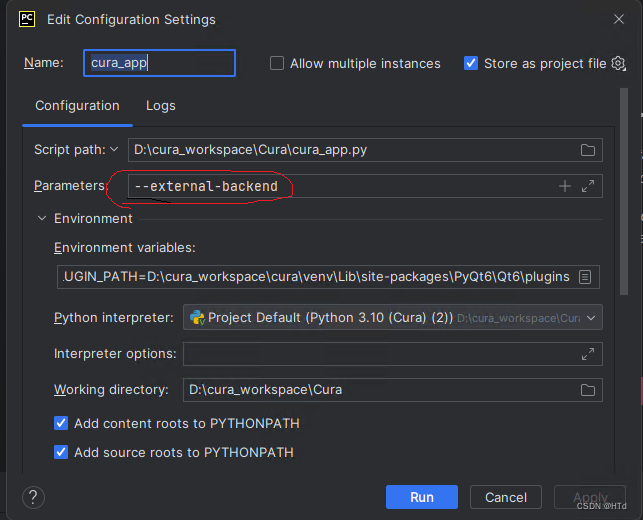Select the Configuration tab
This screenshot has width=643, height=520.
pyautogui.click(x=77, y=105)
